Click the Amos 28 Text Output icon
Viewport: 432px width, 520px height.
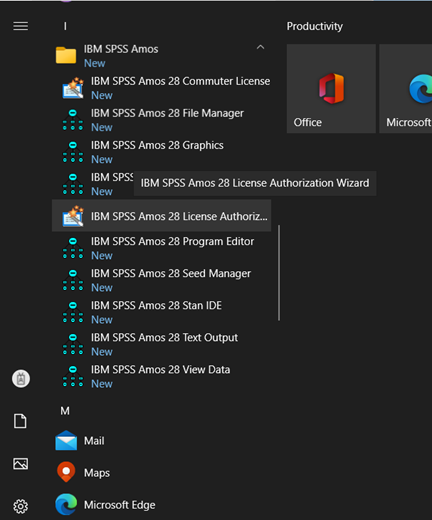pos(73,344)
